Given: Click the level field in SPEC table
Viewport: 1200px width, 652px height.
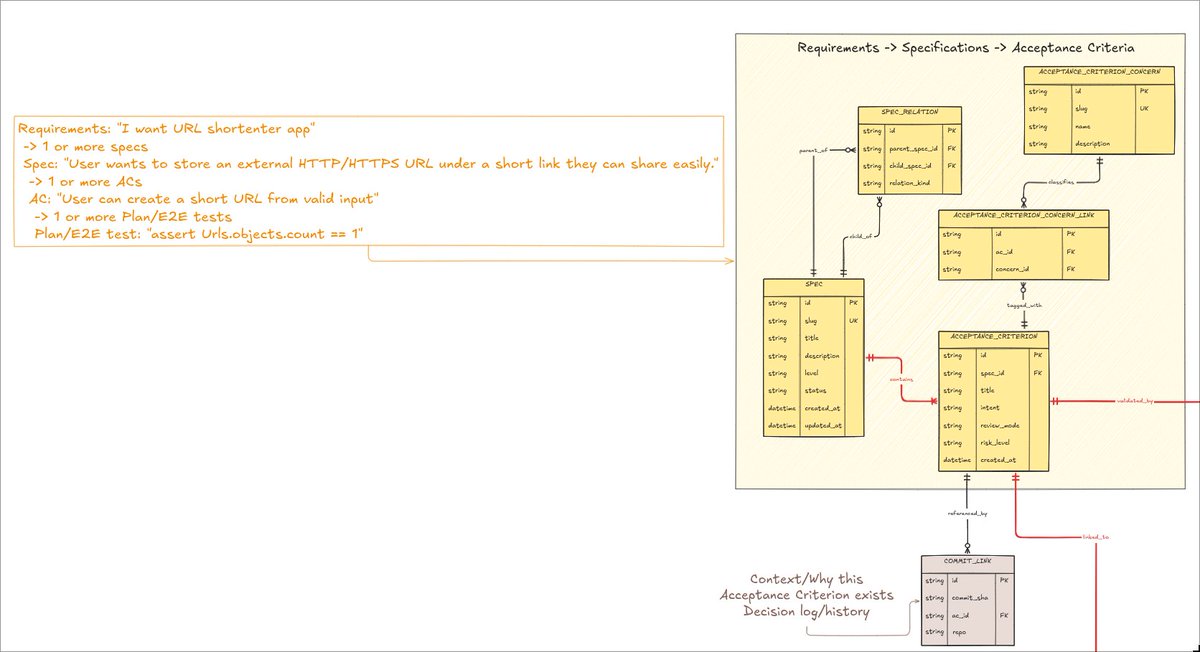Looking at the screenshot, I should tap(812, 373).
